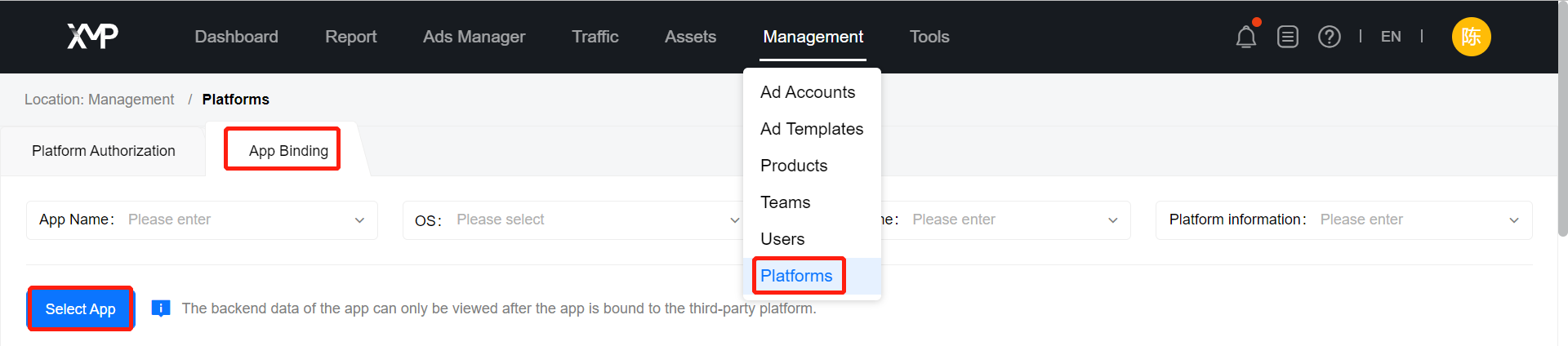Switch to the App Binding tab
The width and height of the screenshot is (1568, 346).
point(288,151)
